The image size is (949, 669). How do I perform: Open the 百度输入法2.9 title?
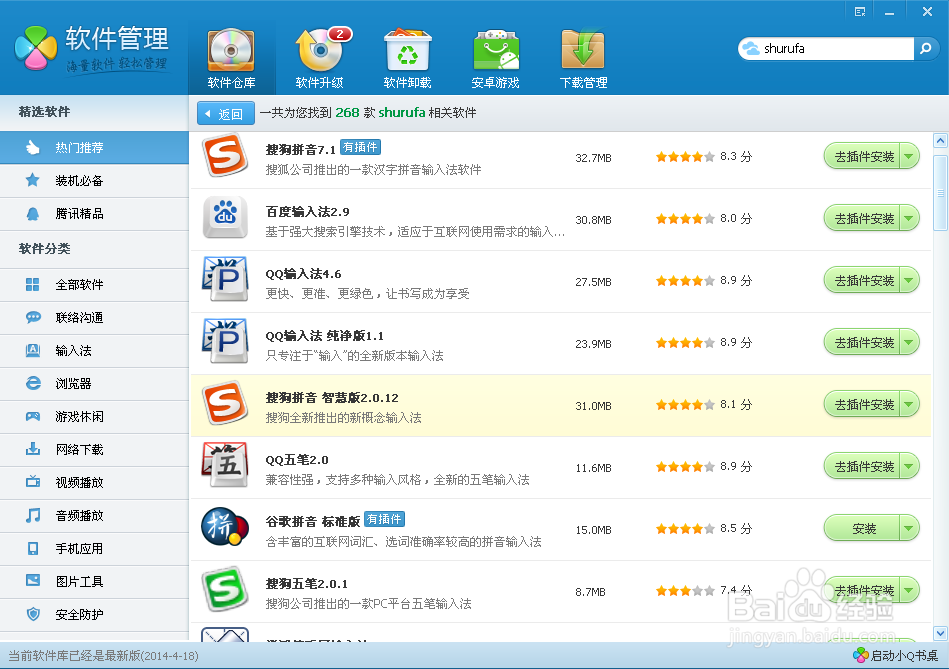click(x=307, y=212)
